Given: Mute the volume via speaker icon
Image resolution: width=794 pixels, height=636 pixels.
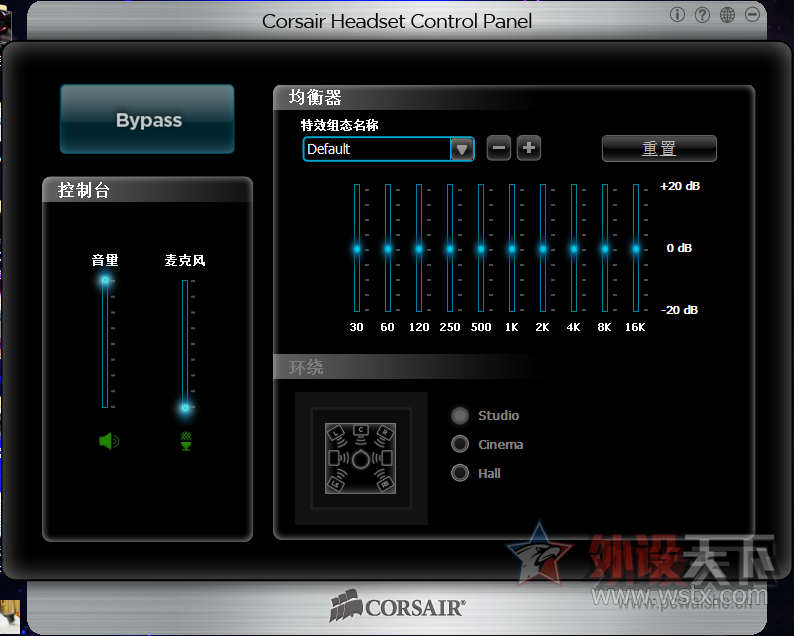Looking at the screenshot, I should 109,441.
